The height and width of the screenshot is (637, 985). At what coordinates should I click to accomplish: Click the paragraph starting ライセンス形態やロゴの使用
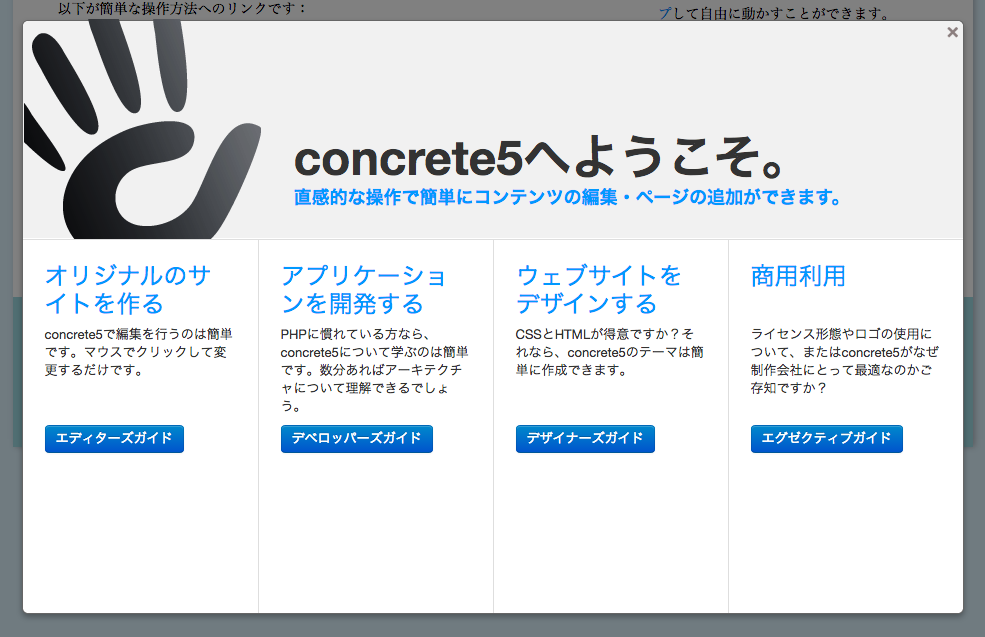pos(845,361)
